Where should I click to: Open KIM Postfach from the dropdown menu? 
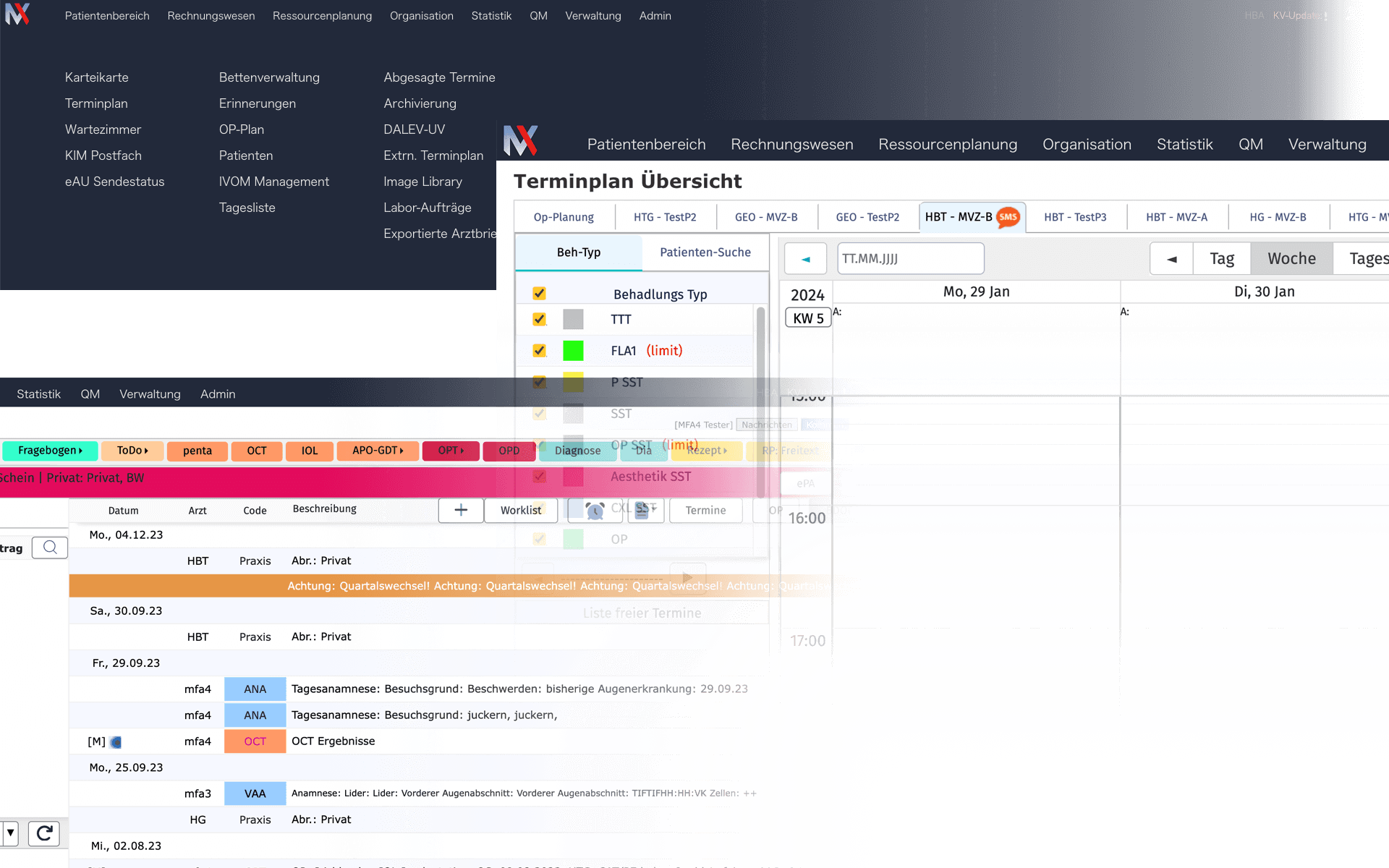click(x=103, y=156)
